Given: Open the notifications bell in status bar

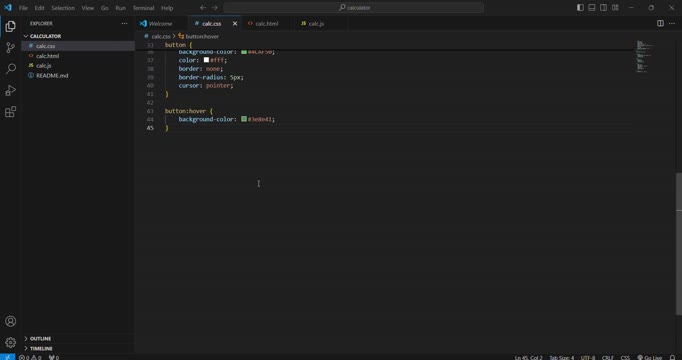Looking at the screenshot, I should pyautogui.click(x=672, y=357).
